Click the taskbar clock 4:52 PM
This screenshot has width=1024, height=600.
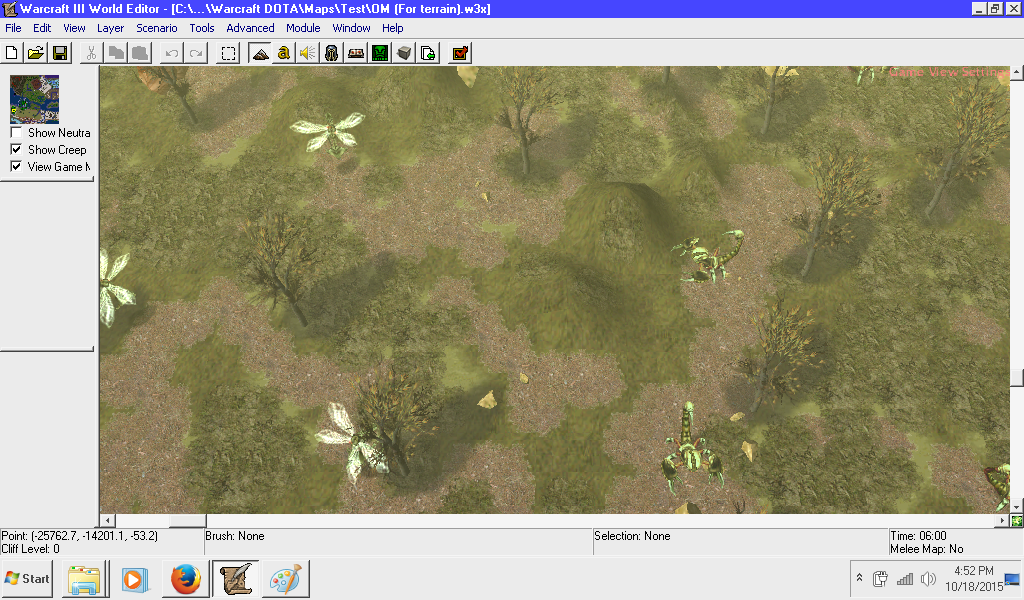tap(974, 571)
